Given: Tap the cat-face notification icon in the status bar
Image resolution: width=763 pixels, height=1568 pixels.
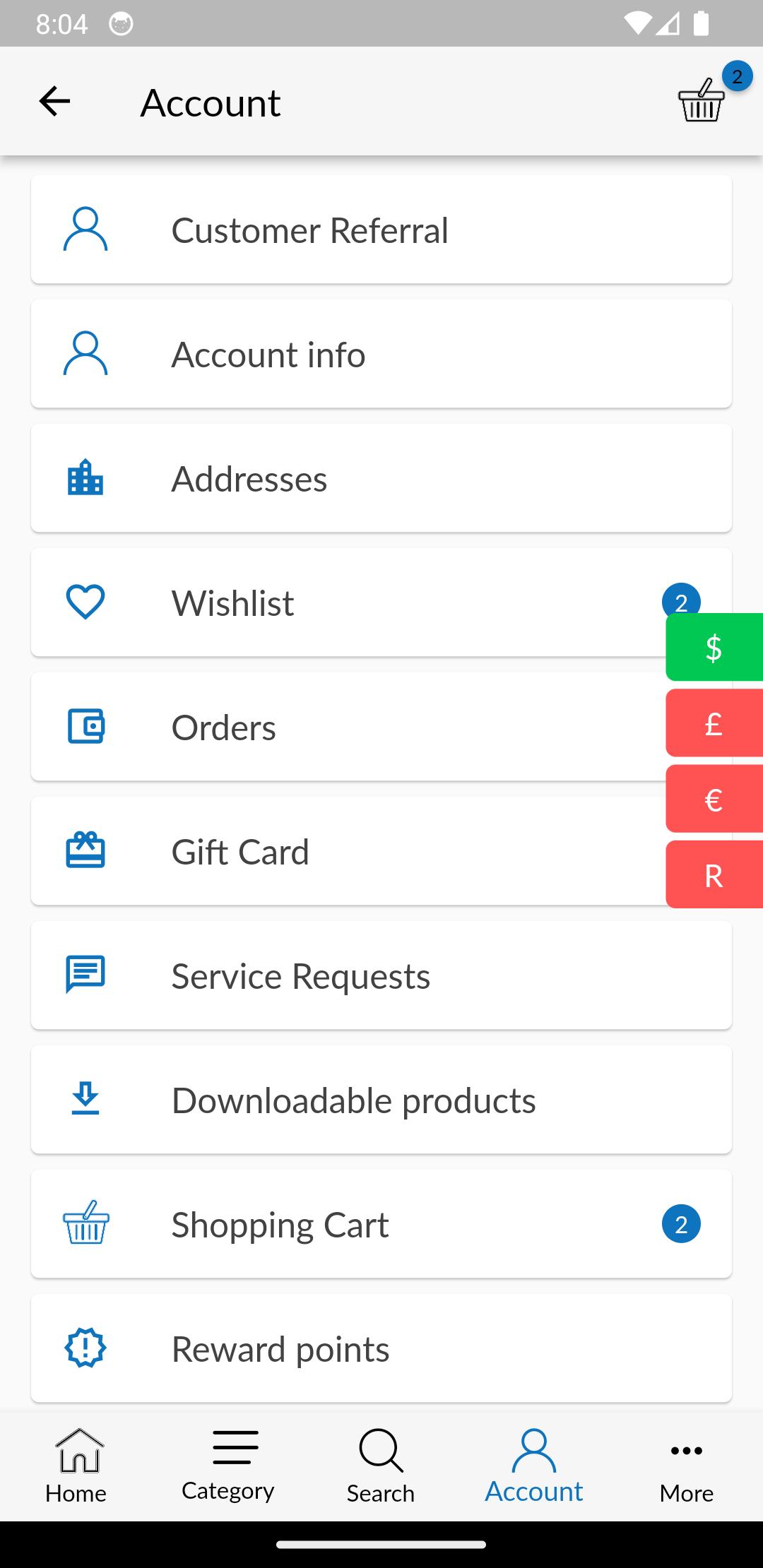Looking at the screenshot, I should point(121,23).
